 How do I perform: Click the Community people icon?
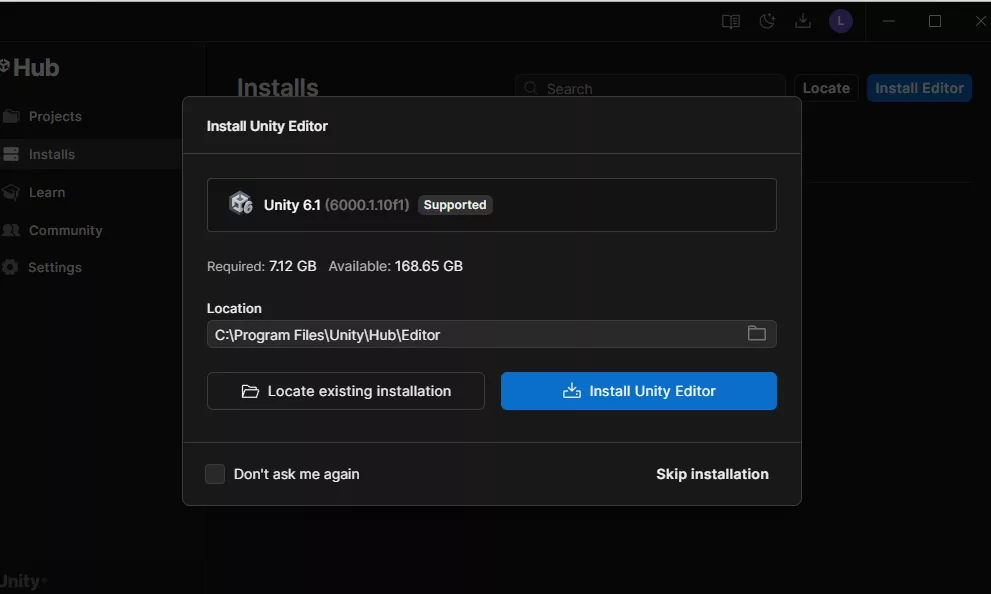pyautogui.click(x=11, y=230)
